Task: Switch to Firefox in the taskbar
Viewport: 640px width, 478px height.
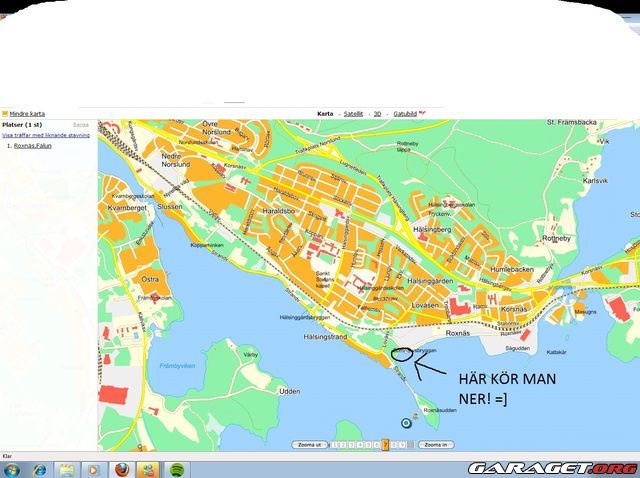Action: 121,469
